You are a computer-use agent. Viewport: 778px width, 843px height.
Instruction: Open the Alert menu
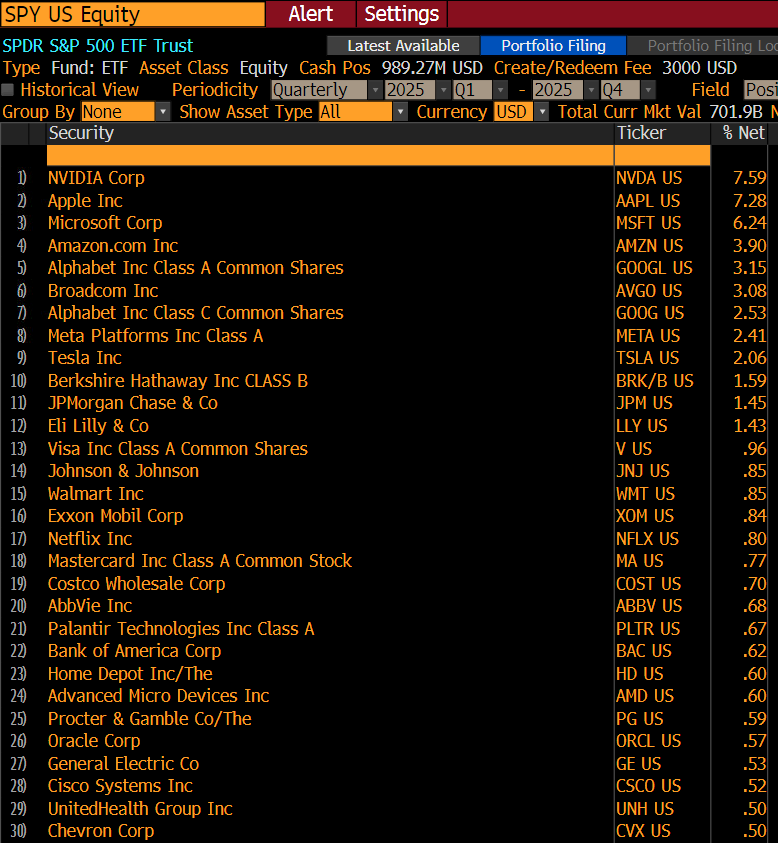coord(311,13)
